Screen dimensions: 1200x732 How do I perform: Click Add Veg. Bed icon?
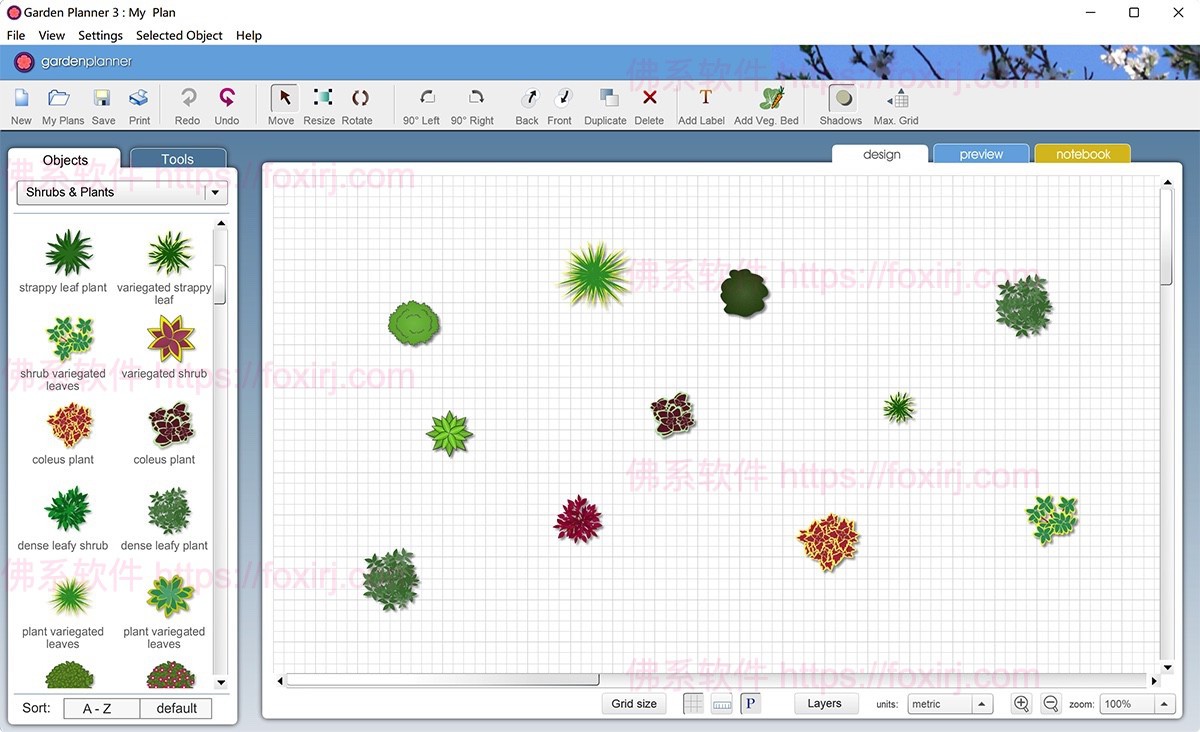tap(770, 98)
